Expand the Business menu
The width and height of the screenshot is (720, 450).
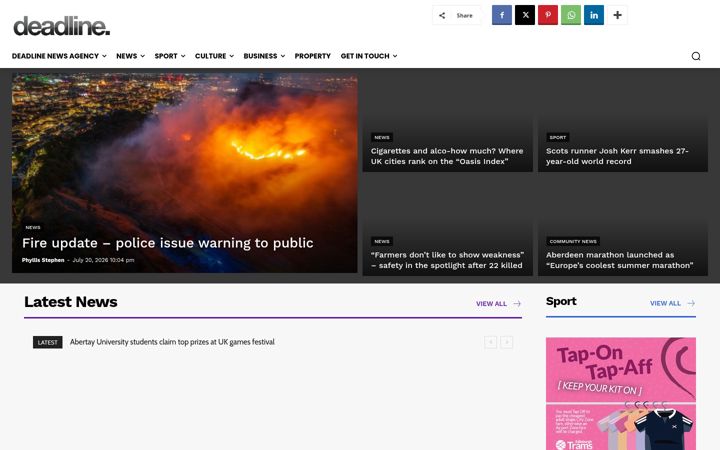(264, 56)
